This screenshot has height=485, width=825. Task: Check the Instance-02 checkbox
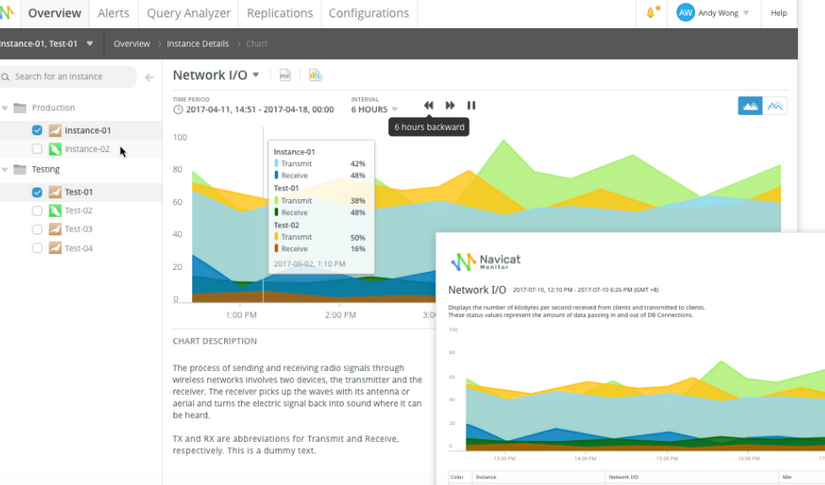pos(37,149)
